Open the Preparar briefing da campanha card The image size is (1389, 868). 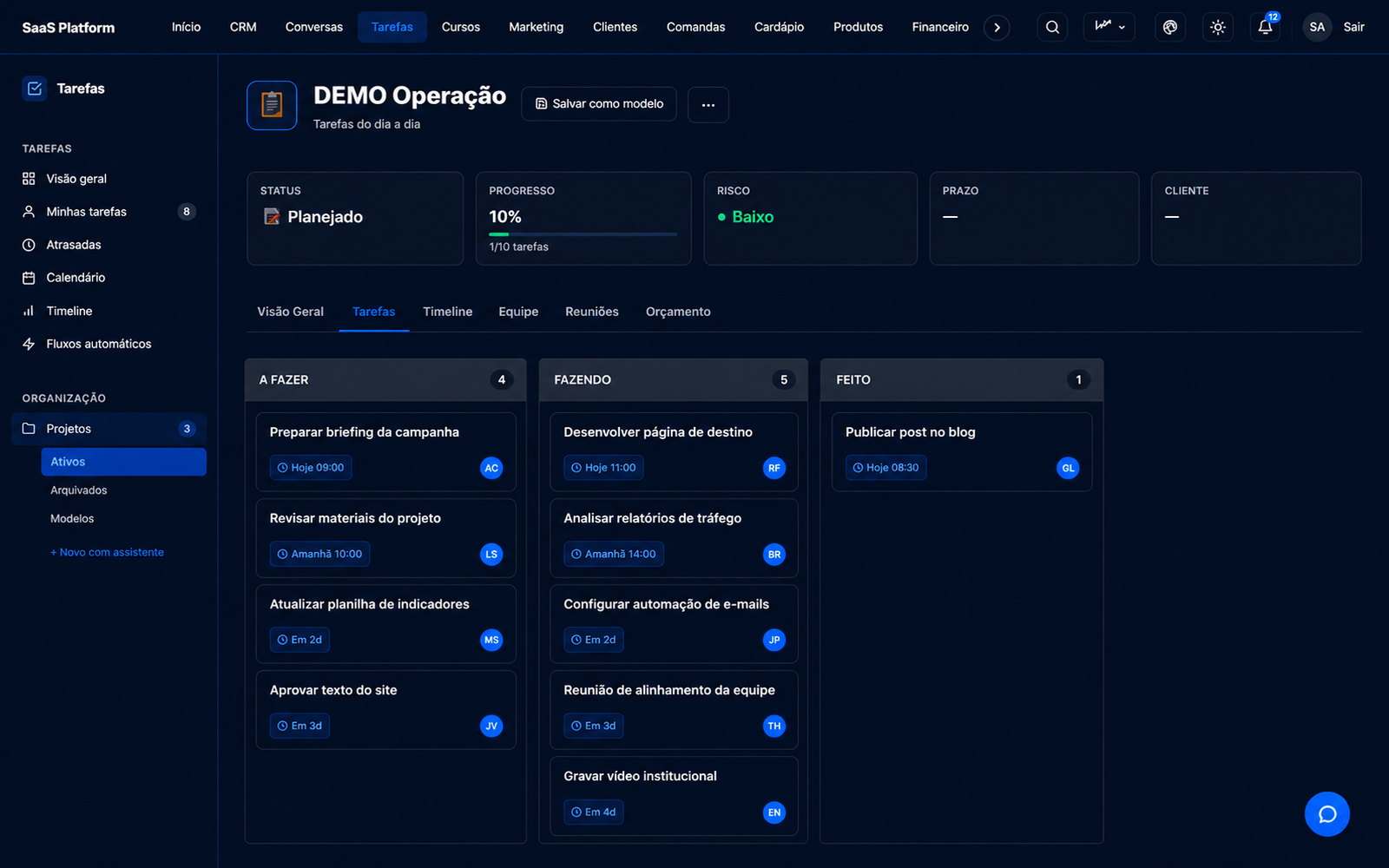click(385, 451)
